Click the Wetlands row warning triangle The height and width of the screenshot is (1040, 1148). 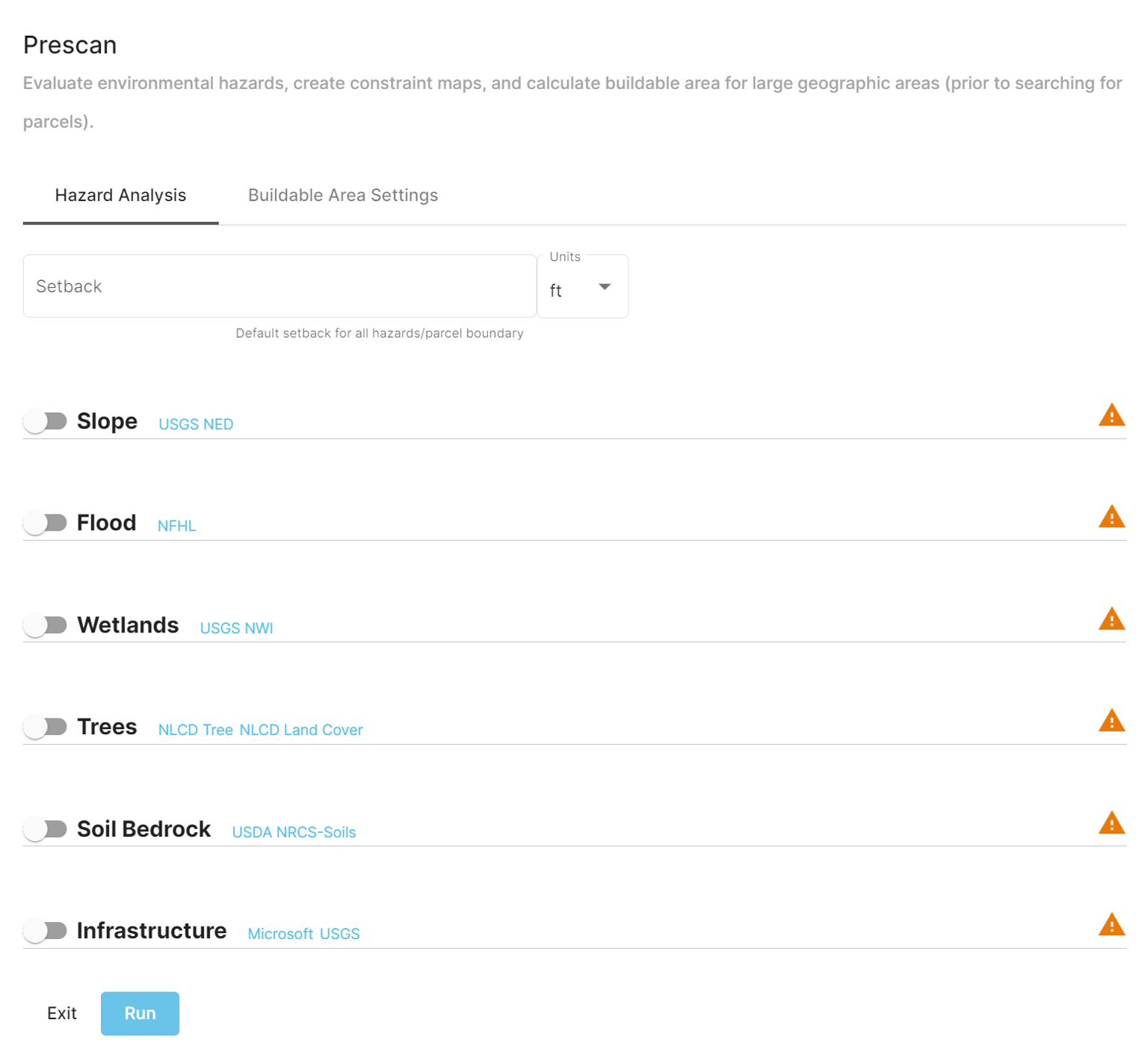pos(1111,619)
